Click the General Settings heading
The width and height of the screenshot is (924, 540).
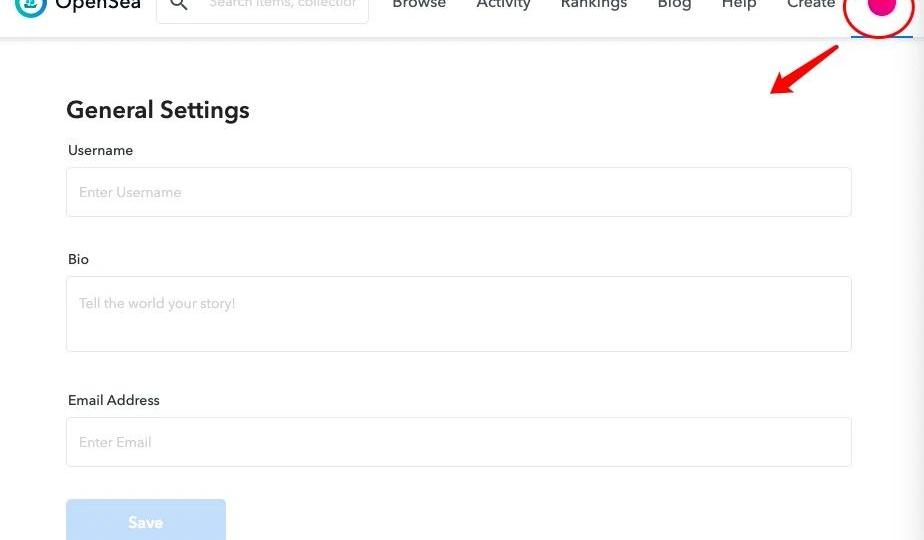[x=158, y=110]
